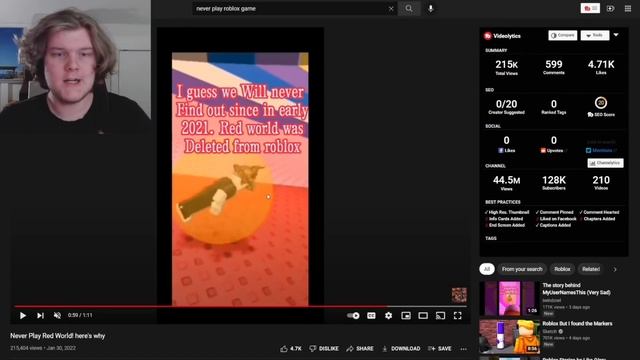Clear the search query X

(x=391, y=9)
